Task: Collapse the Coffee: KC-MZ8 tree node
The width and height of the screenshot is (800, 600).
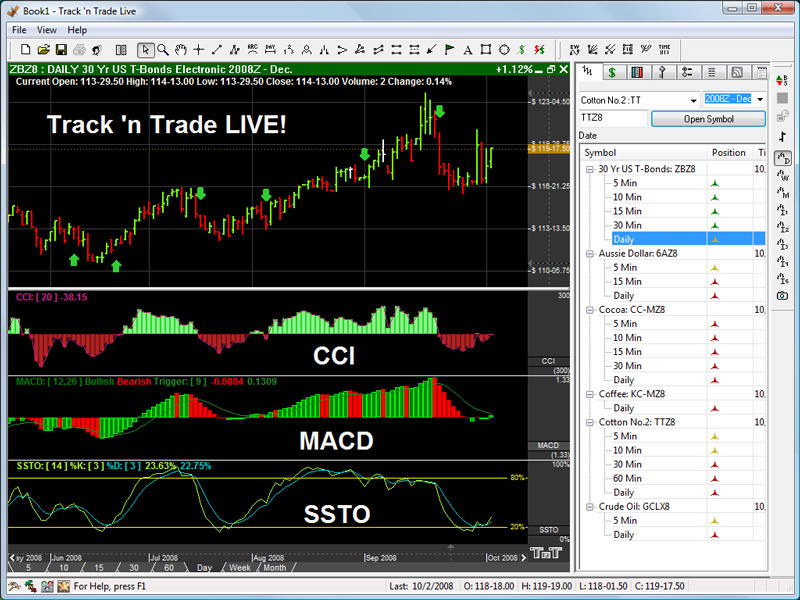Action: click(589, 394)
